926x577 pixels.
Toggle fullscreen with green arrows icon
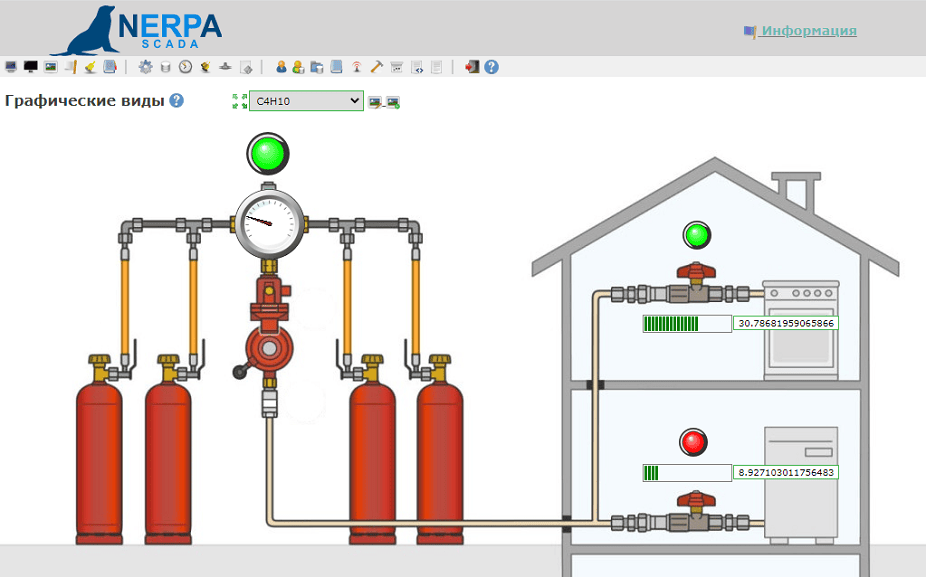point(239,101)
